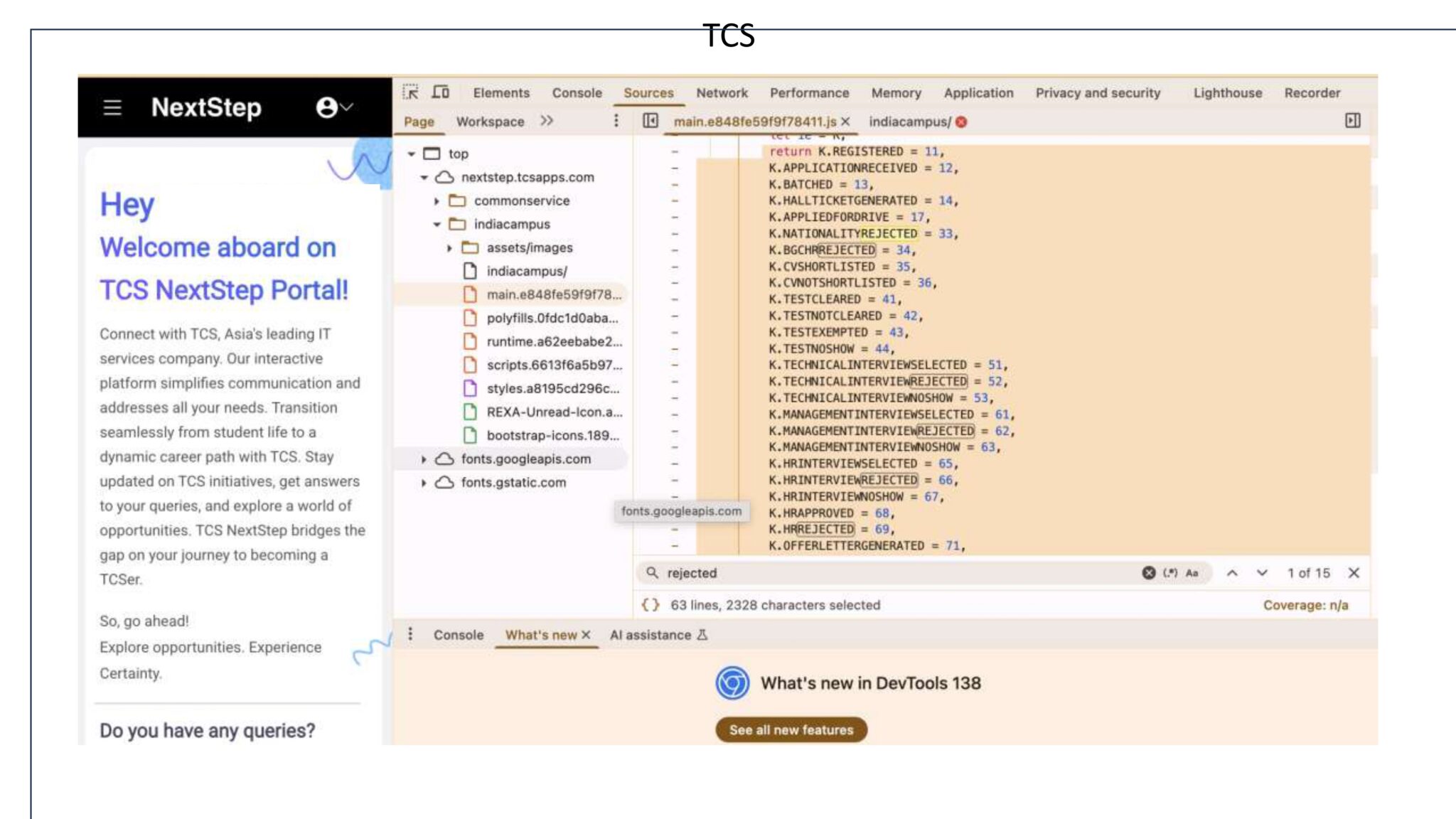Viewport: 1456px width, 819px height.
Task: Expand the fonts.googleapis.com node
Action: pos(424,459)
